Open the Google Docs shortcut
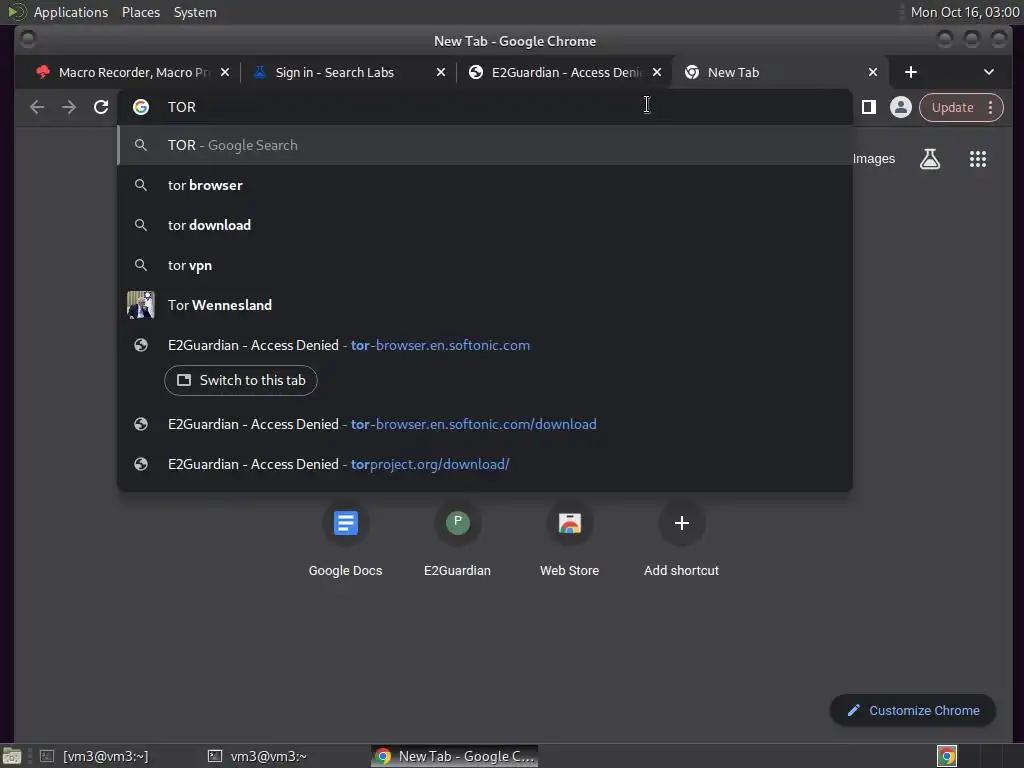This screenshot has height=768, width=1024. tap(345, 541)
